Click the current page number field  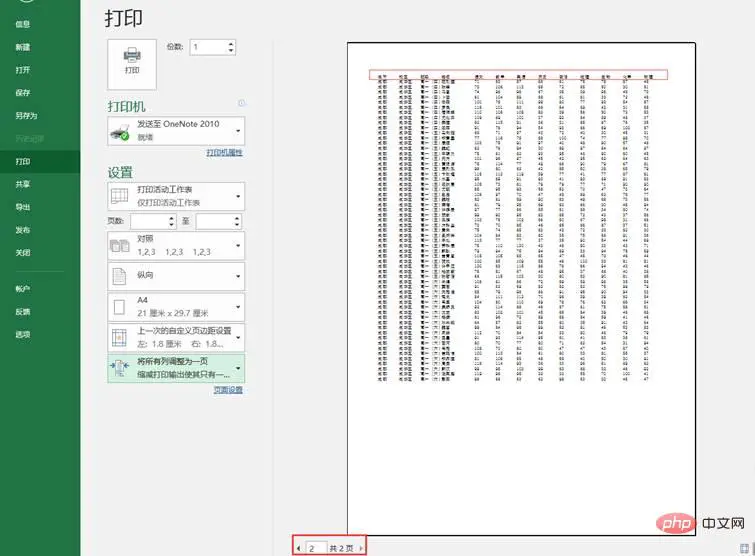pyautogui.click(x=316, y=548)
